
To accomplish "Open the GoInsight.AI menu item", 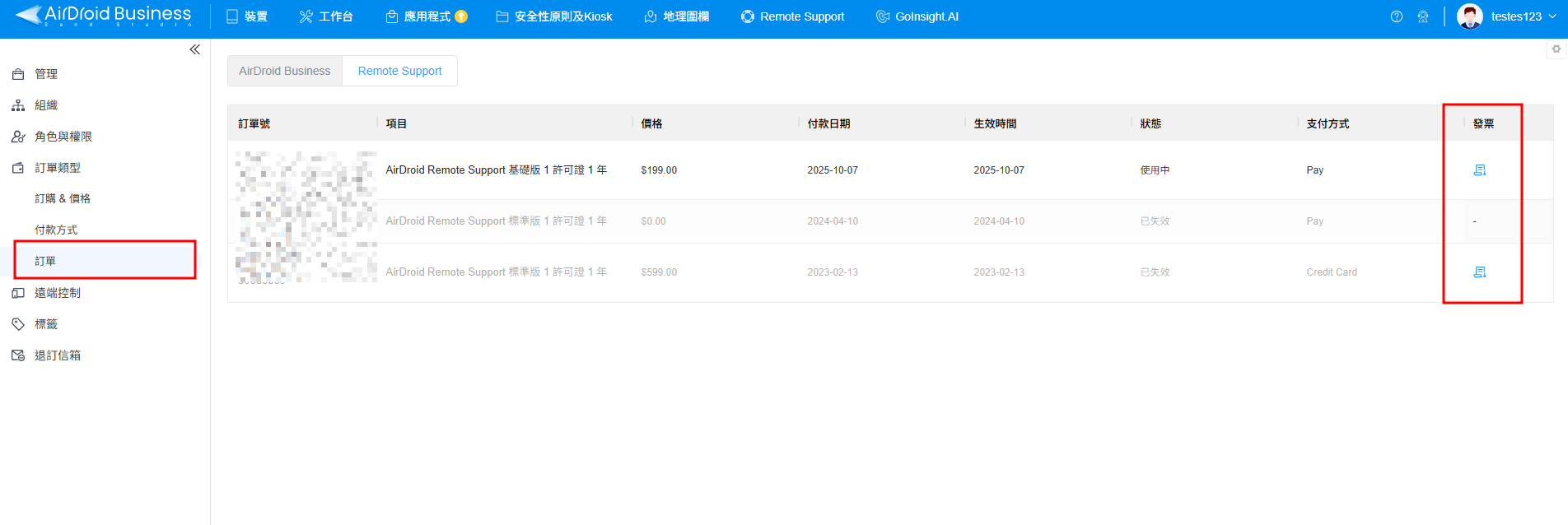I will 917,16.
